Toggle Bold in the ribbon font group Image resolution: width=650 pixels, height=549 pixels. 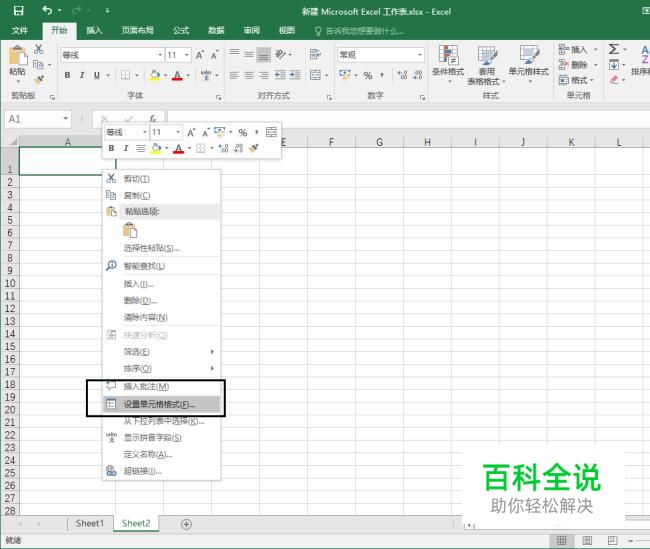(x=67, y=75)
